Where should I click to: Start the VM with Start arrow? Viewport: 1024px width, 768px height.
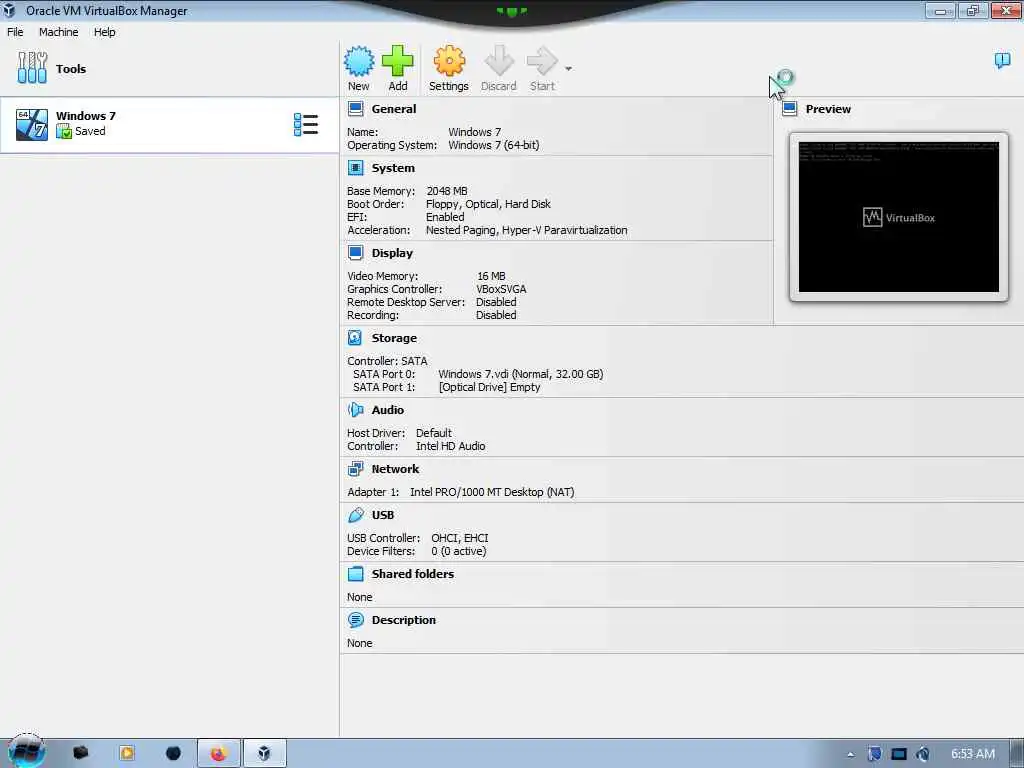point(542,61)
